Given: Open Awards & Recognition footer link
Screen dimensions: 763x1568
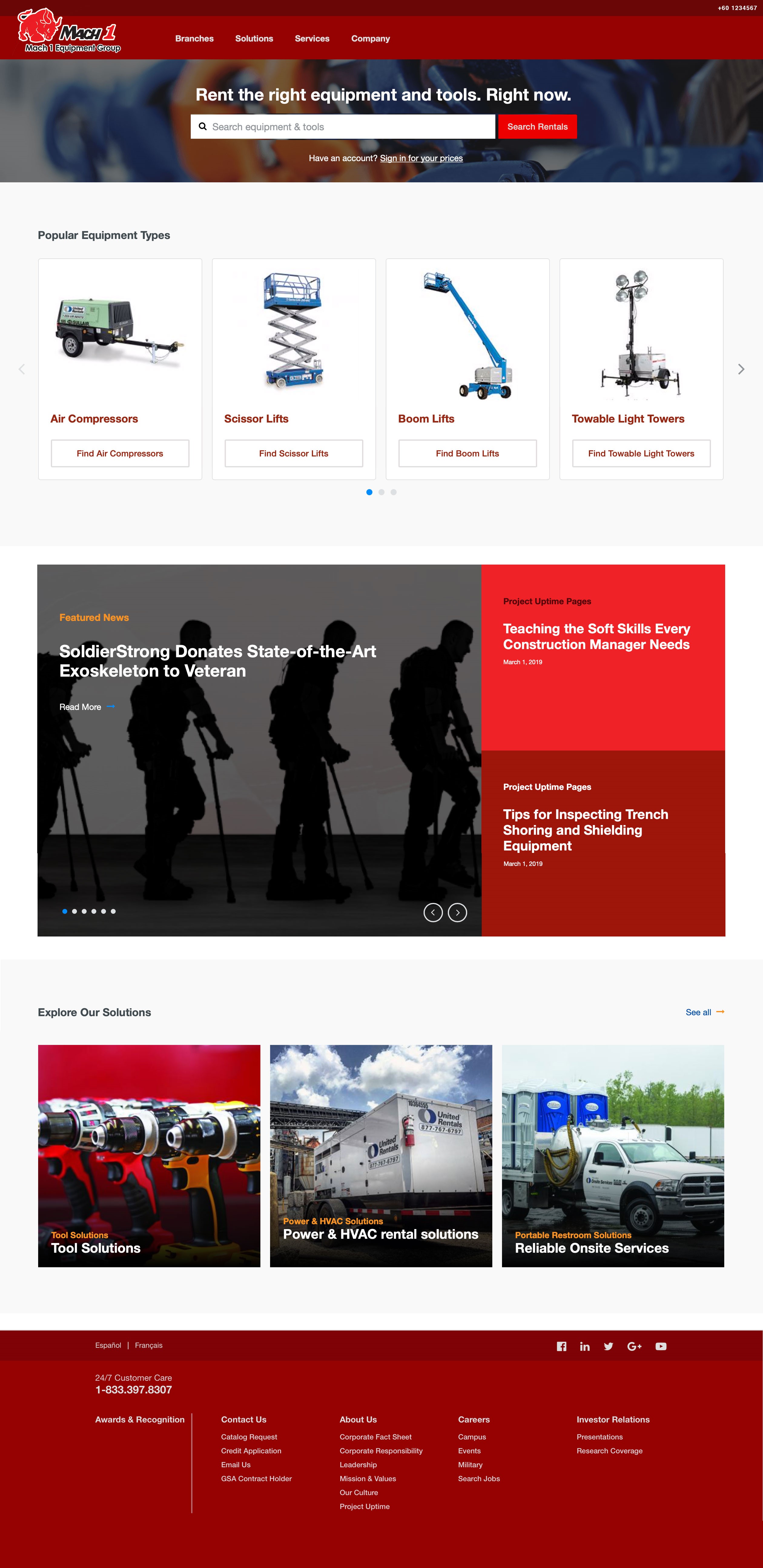Looking at the screenshot, I should 140,1420.
